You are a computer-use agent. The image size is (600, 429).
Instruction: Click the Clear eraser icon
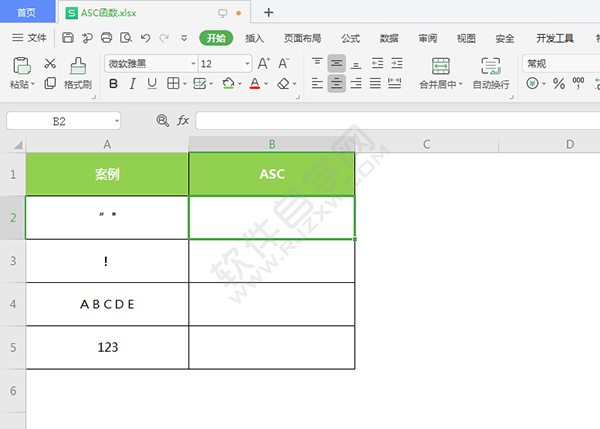[283, 83]
